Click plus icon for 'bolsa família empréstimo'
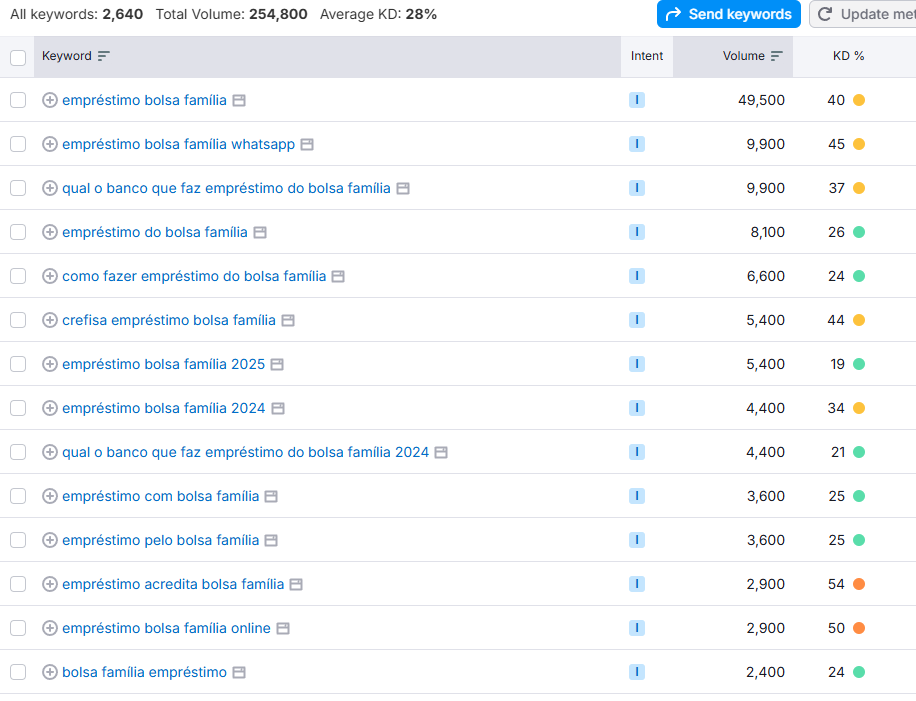Viewport: 916px width, 701px height. (x=50, y=672)
